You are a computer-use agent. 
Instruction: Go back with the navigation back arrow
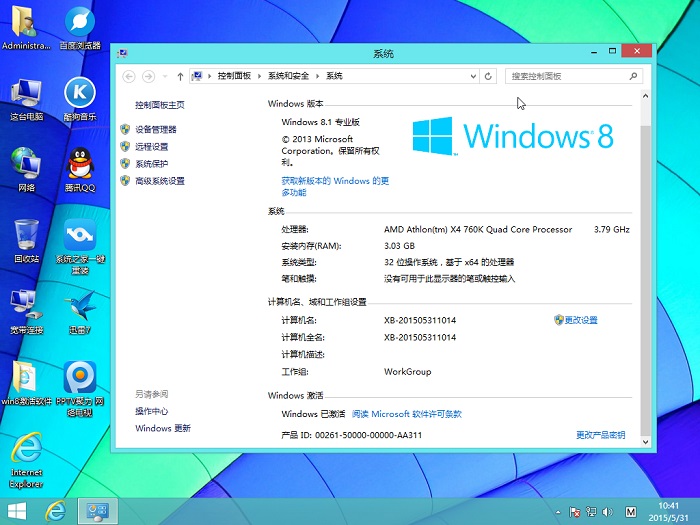point(129,76)
